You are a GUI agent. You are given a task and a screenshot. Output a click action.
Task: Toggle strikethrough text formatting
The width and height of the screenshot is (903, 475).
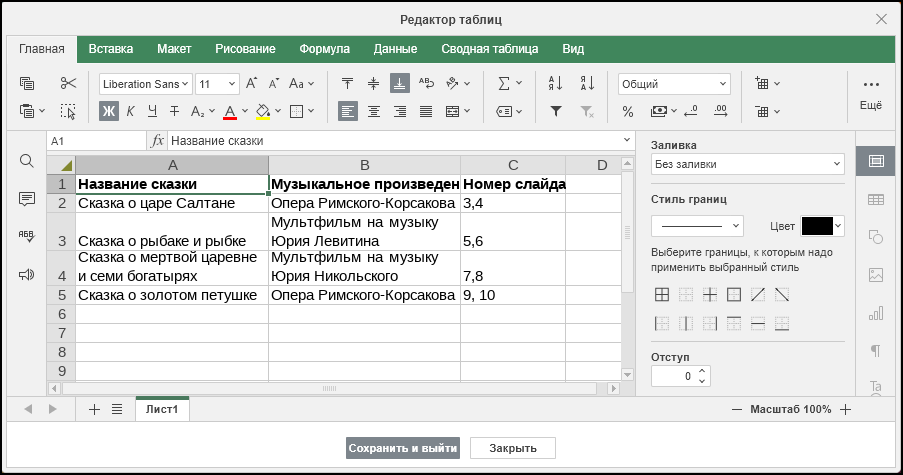pyautogui.click(x=174, y=111)
